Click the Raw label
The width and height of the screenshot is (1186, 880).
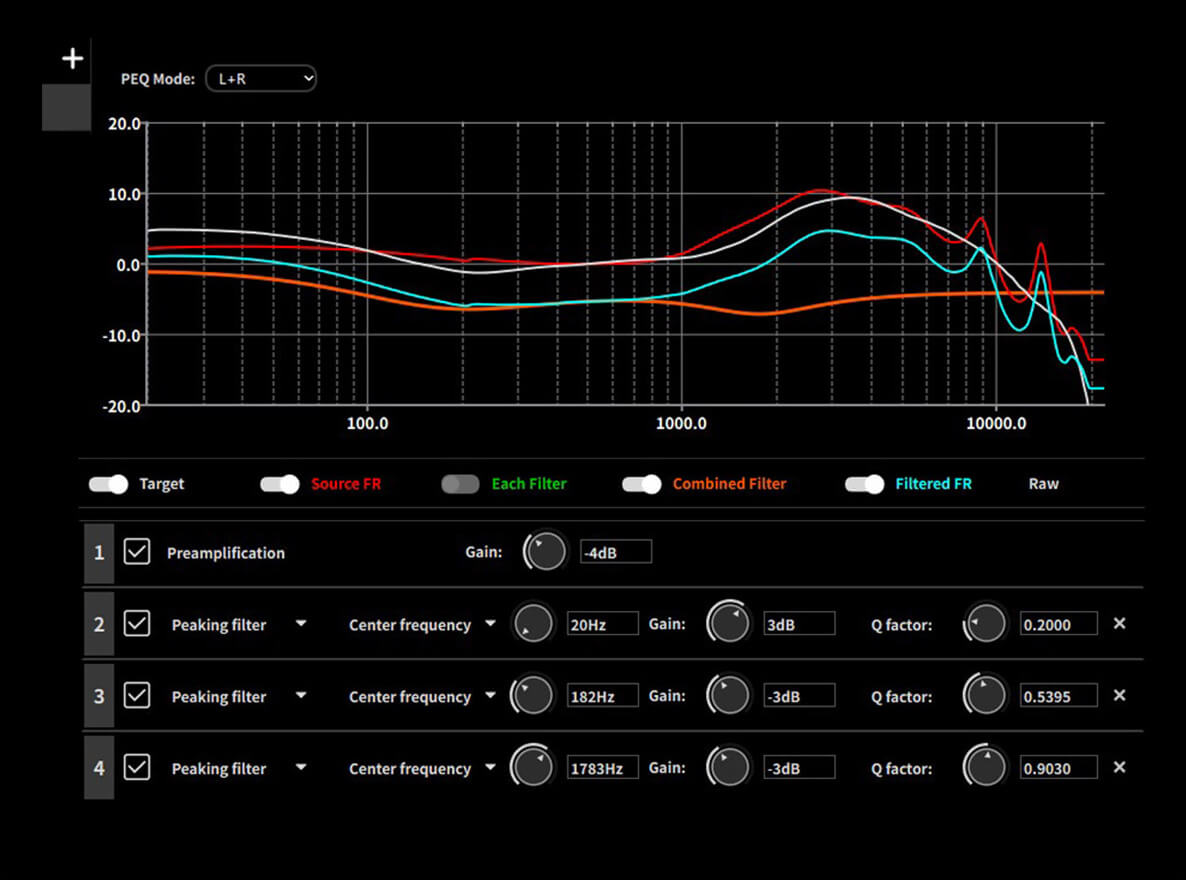pos(1043,484)
